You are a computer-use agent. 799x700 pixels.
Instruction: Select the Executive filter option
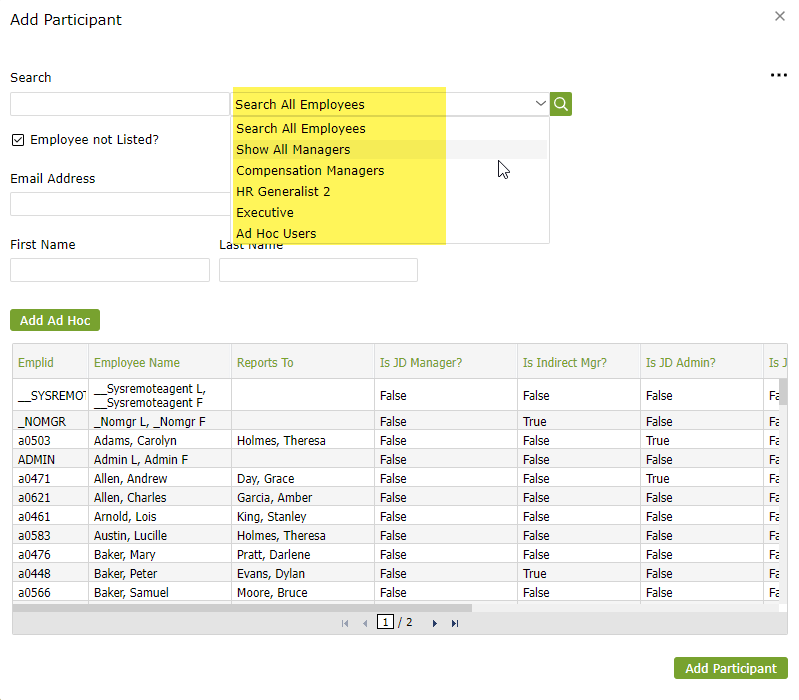click(265, 213)
